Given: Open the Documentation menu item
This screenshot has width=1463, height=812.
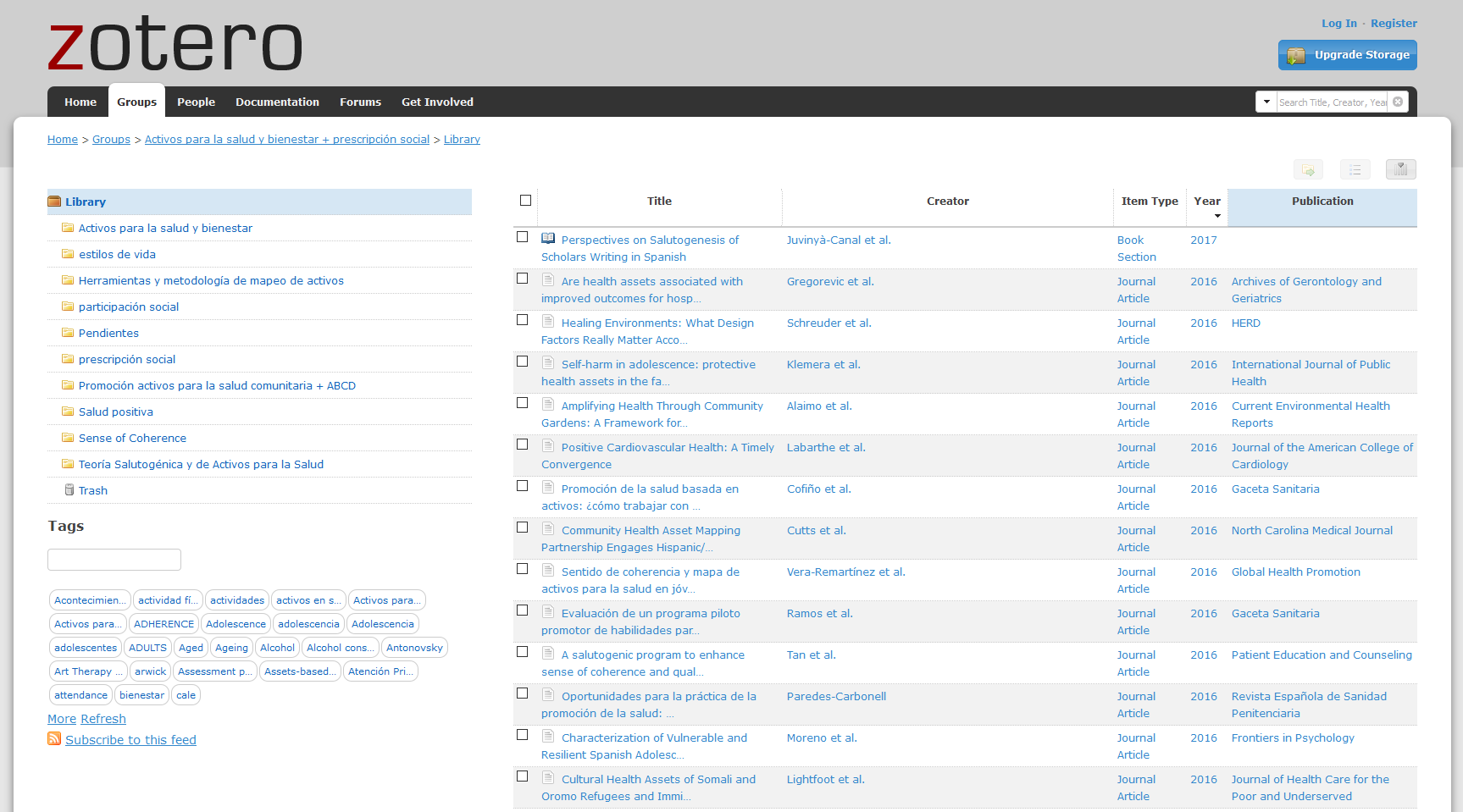Looking at the screenshot, I should click(277, 102).
